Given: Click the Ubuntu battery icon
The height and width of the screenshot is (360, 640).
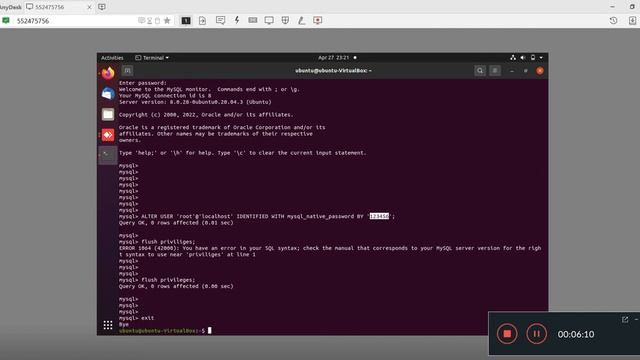Looking at the screenshot, I should (533, 58).
